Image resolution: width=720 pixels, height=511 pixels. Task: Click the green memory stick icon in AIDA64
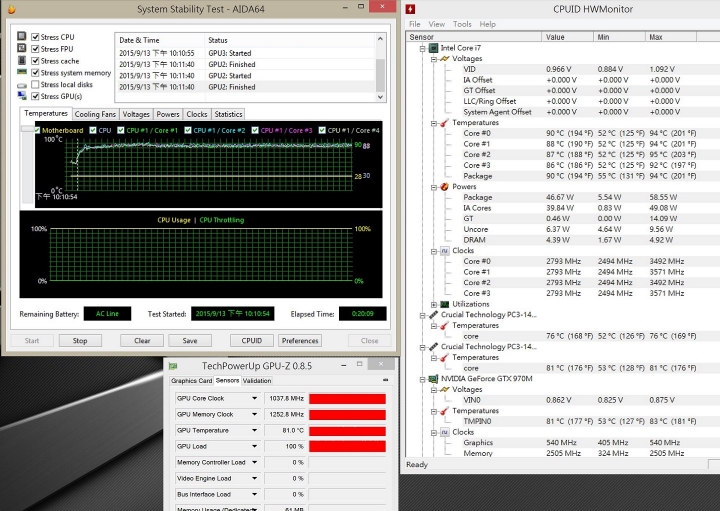click(x=21, y=72)
